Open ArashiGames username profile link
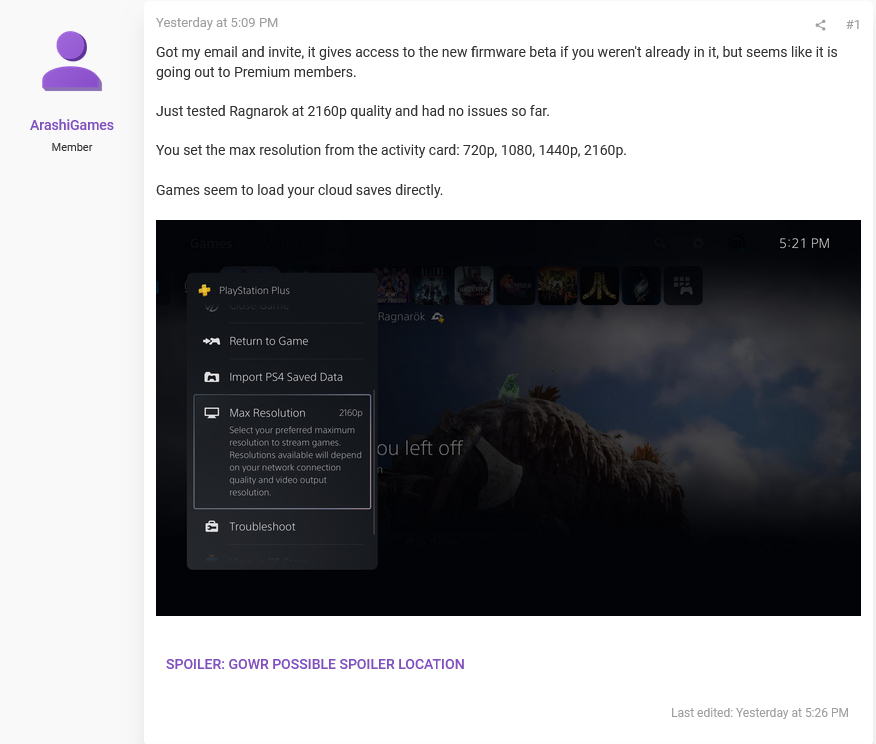This screenshot has width=876, height=744. point(72,125)
